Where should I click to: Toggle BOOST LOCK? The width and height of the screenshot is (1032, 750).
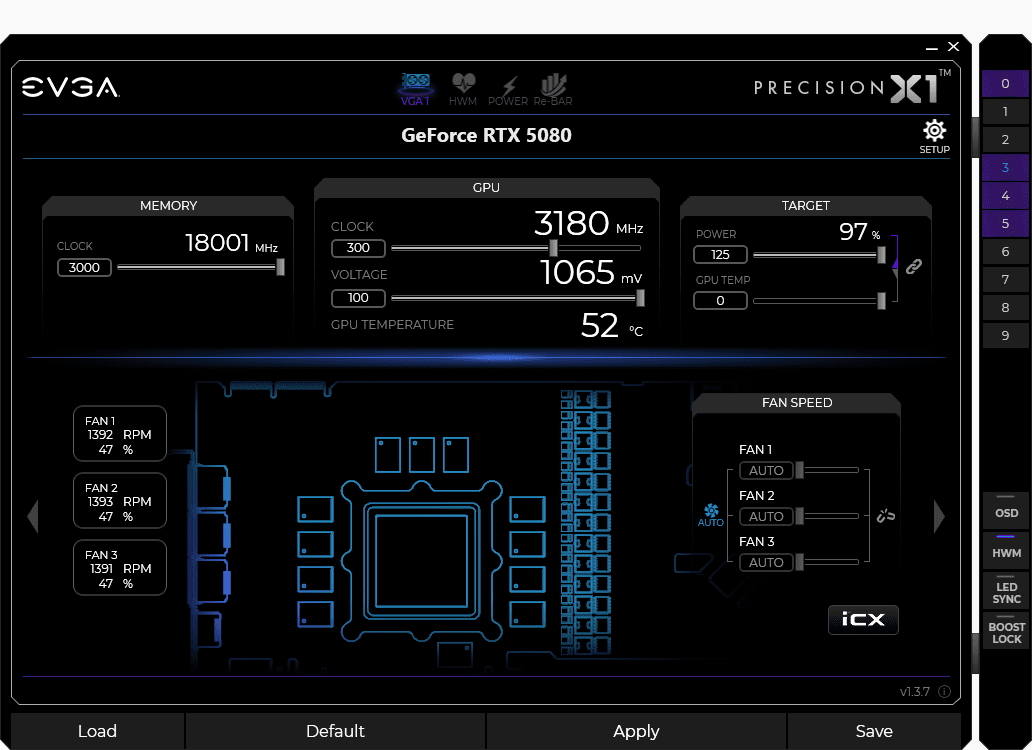[x=1006, y=631]
